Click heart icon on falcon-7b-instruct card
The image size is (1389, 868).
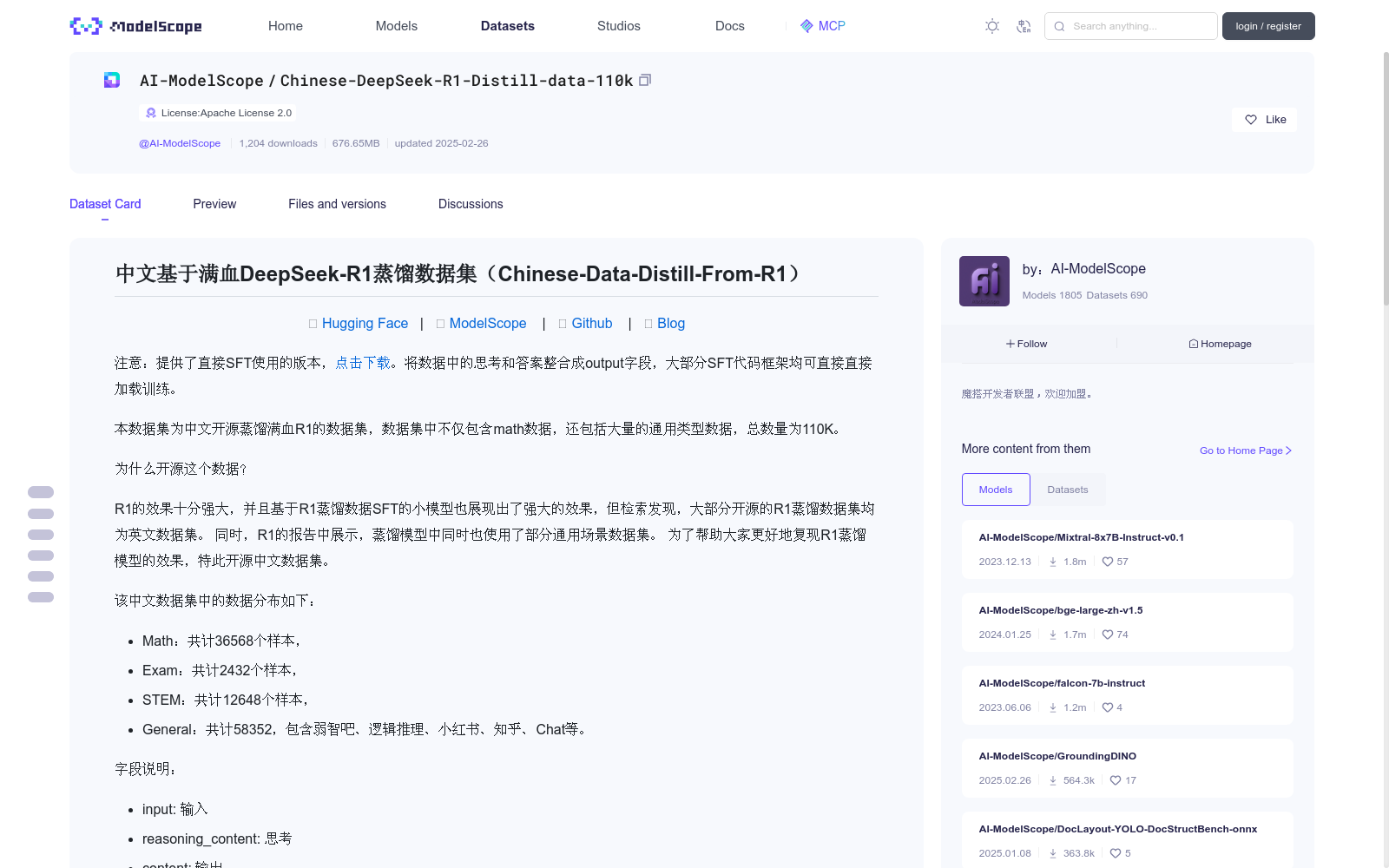pyautogui.click(x=1108, y=707)
